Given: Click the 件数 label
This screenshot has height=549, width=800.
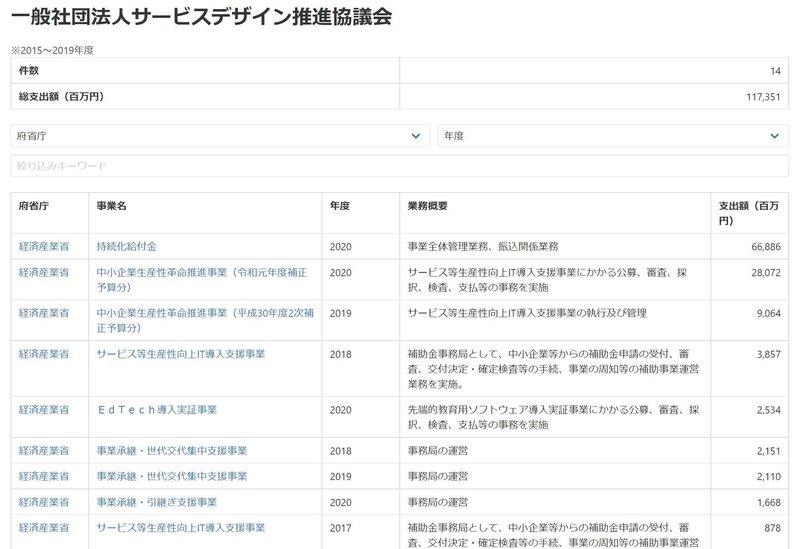Looking at the screenshot, I should click(x=29, y=70).
